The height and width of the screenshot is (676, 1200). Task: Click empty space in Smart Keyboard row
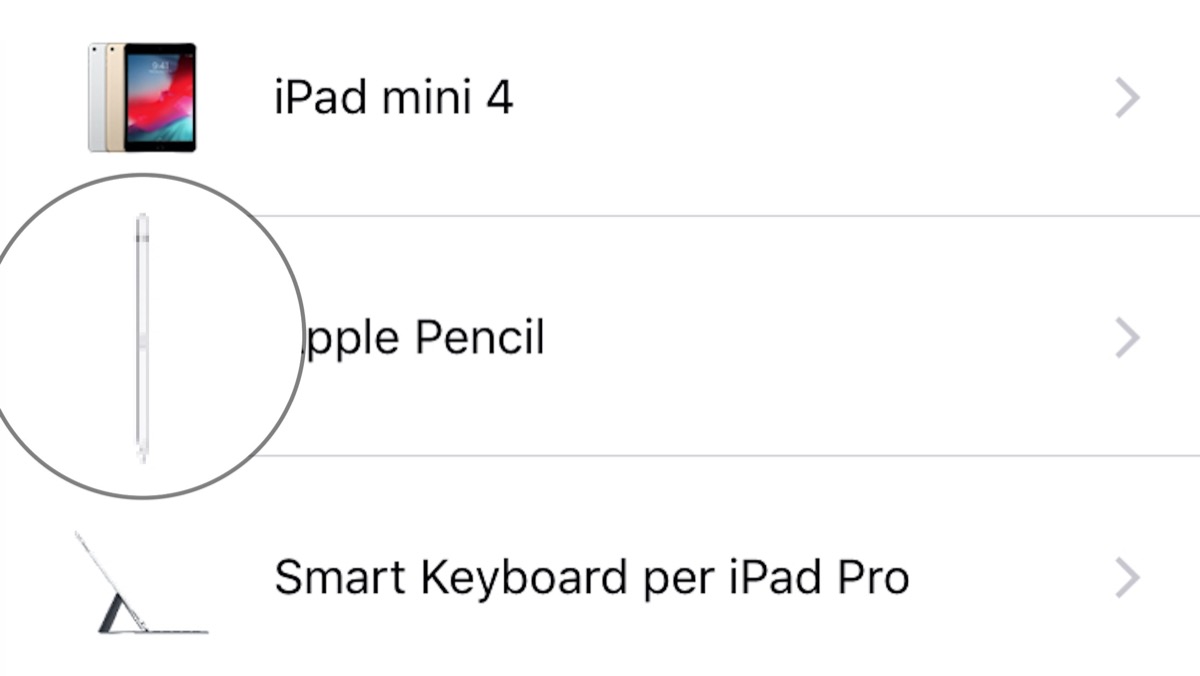click(x=1010, y=578)
